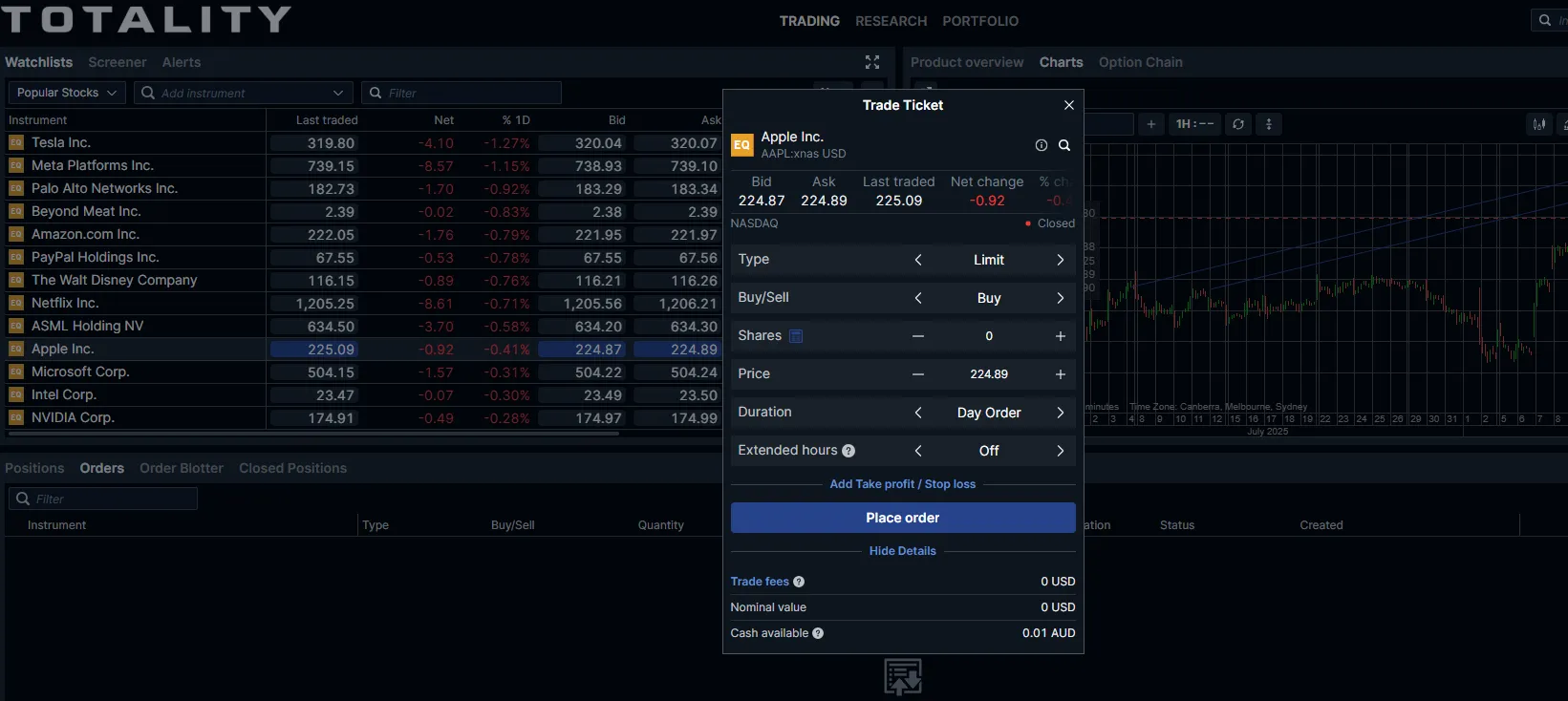Open Trade fees help icon
Image resolution: width=1568 pixels, height=701 pixels.
798,582
